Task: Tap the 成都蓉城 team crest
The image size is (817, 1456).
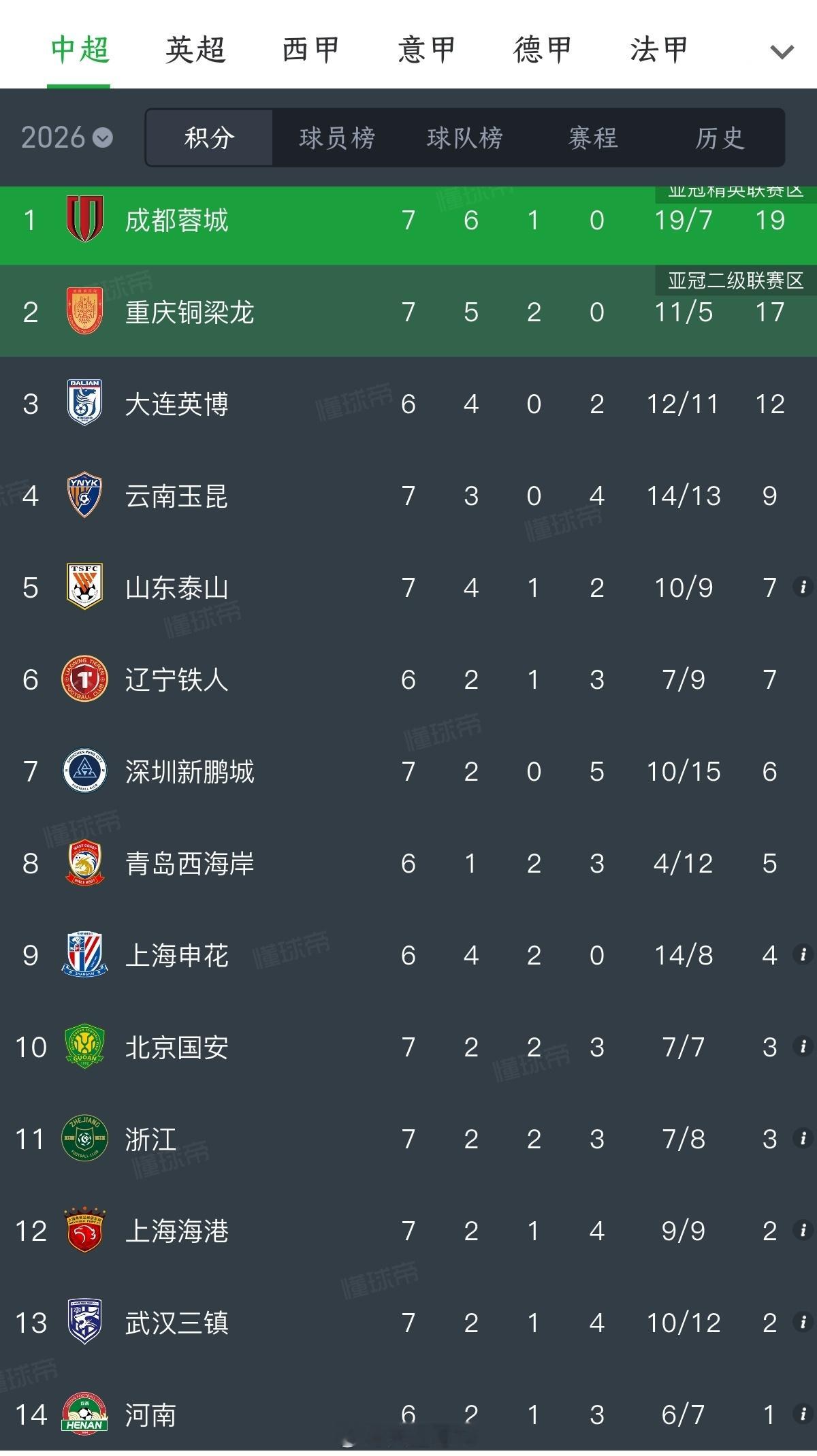Action: click(x=84, y=219)
